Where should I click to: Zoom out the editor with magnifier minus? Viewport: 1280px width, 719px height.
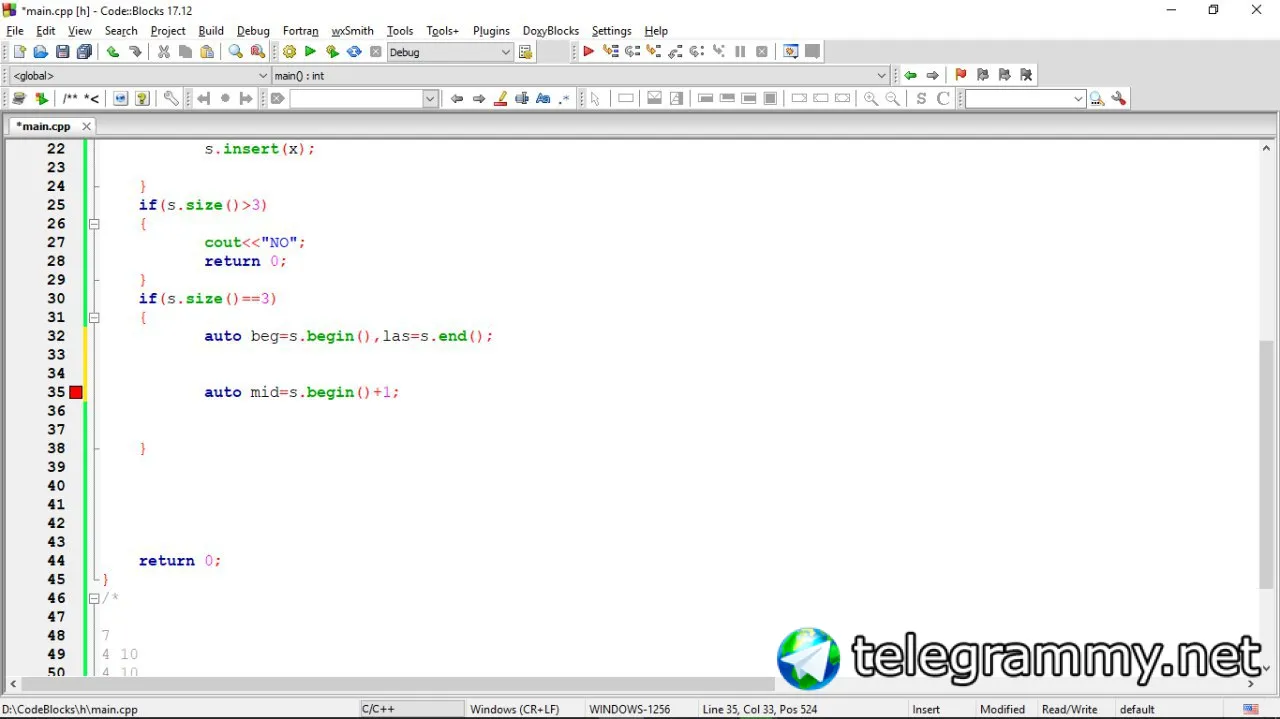(x=892, y=98)
